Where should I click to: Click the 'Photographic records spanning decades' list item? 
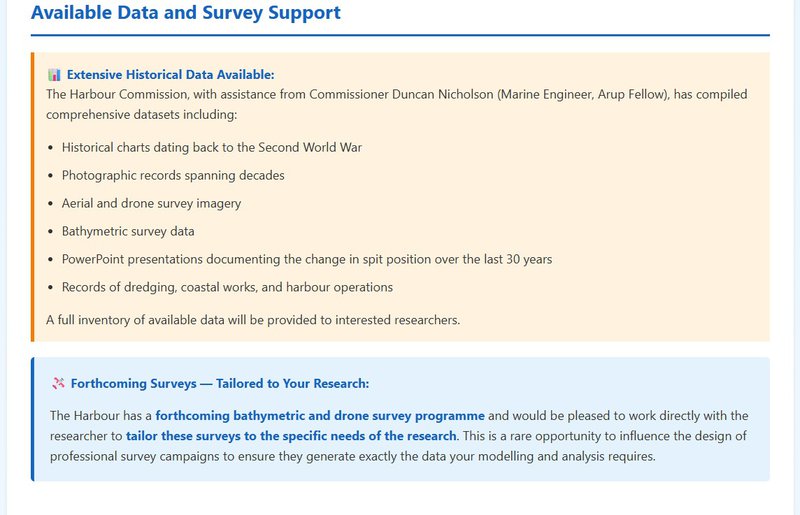tap(173, 176)
